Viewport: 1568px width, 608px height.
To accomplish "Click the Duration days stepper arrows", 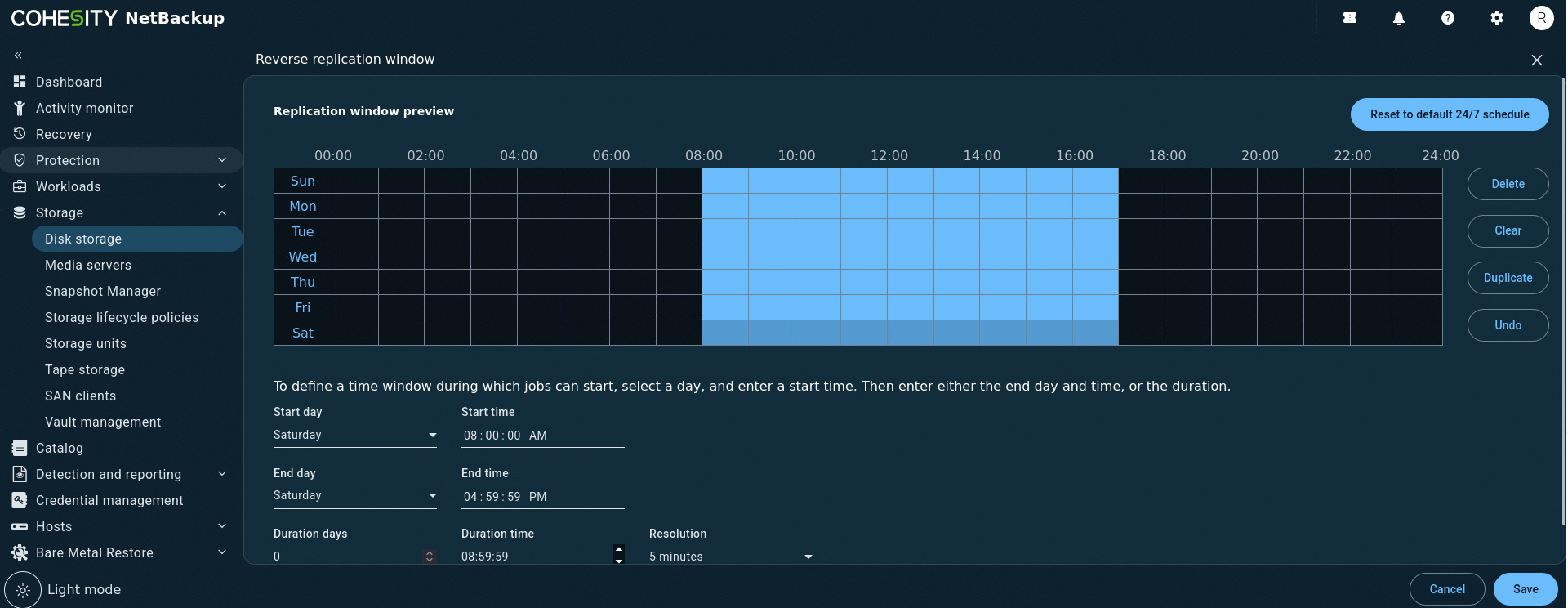I will 430,557.
